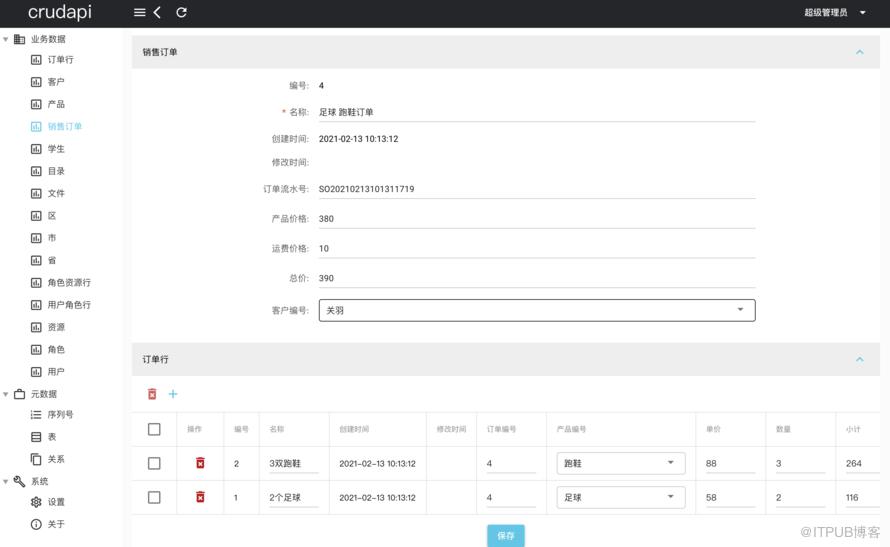This screenshot has width=890, height=547.
Task: Click the chart icon next to 角色资源行
Action: [x=36, y=283]
